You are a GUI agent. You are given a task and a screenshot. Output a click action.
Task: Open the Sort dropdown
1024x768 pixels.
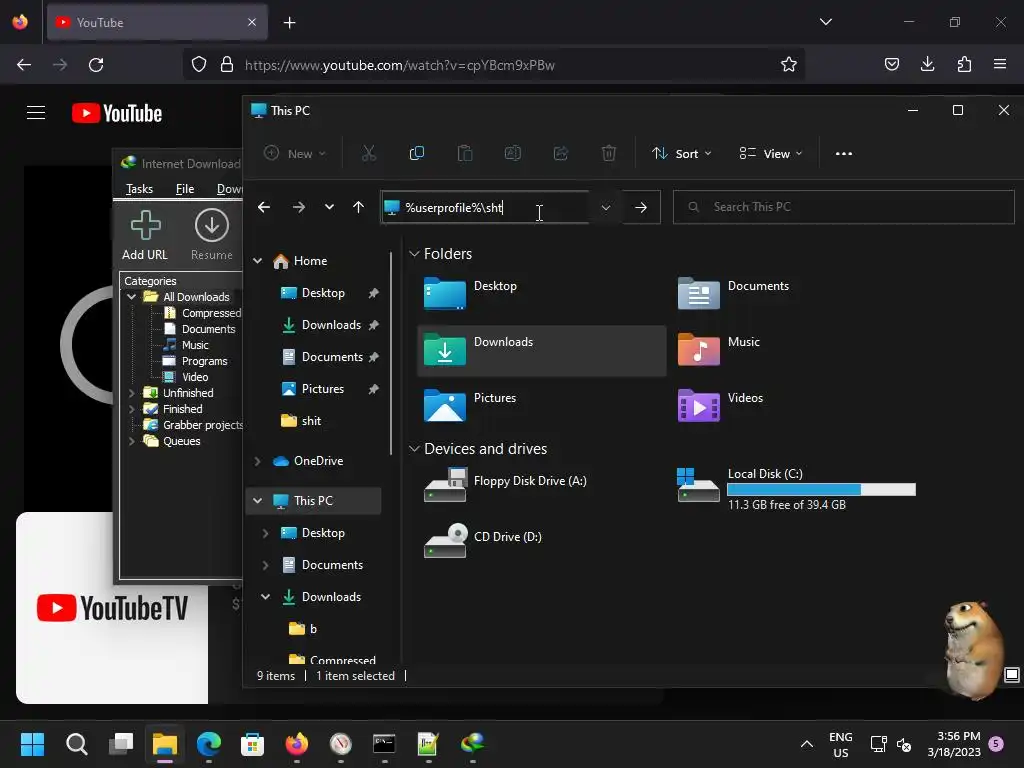click(x=681, y=153)
